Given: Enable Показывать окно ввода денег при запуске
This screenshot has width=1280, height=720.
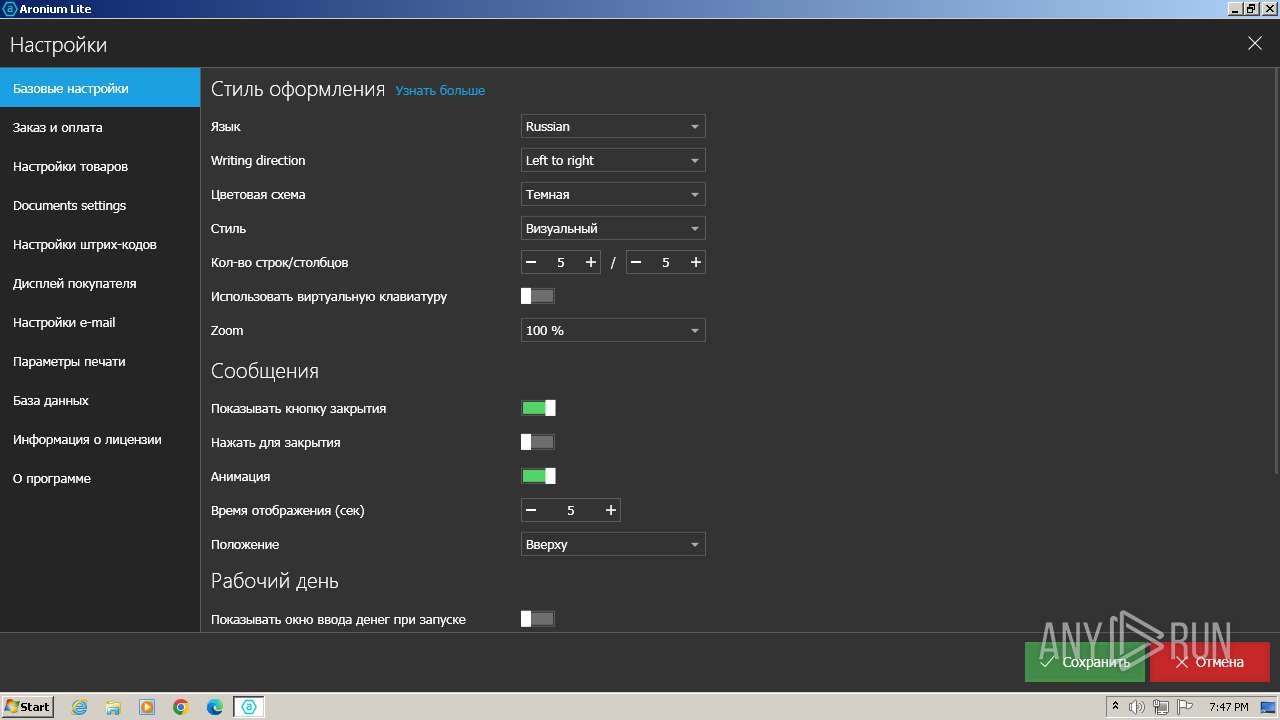Looking at the screenshot, I should tap(538, 619).
